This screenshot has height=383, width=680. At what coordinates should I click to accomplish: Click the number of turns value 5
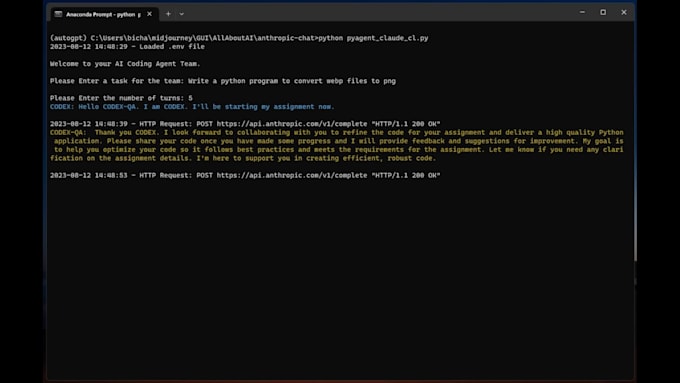pyautogui.click(x=190, y=98)
